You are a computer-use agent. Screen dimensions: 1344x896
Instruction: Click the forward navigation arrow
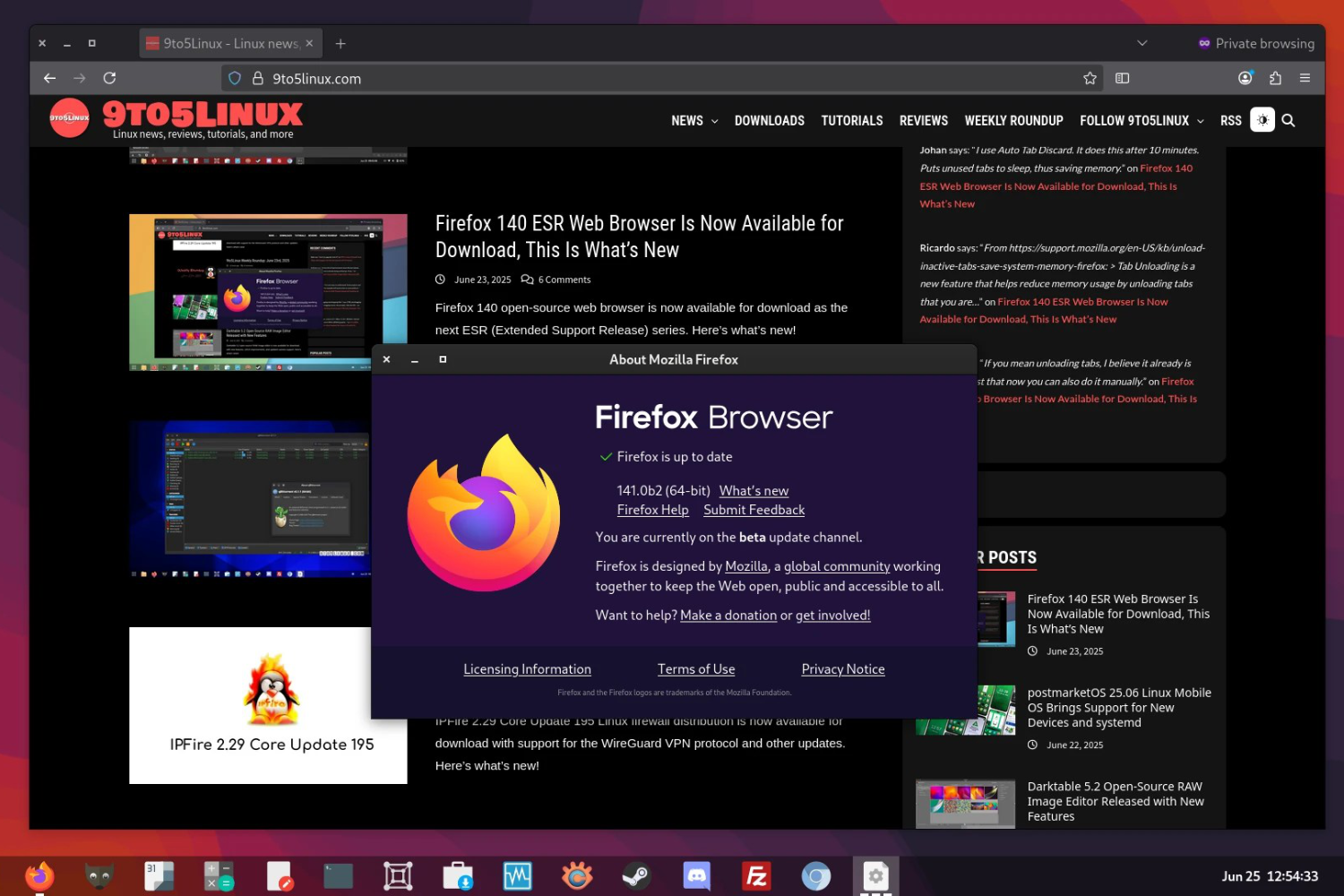pyautogui.click(x=80, y=79)
